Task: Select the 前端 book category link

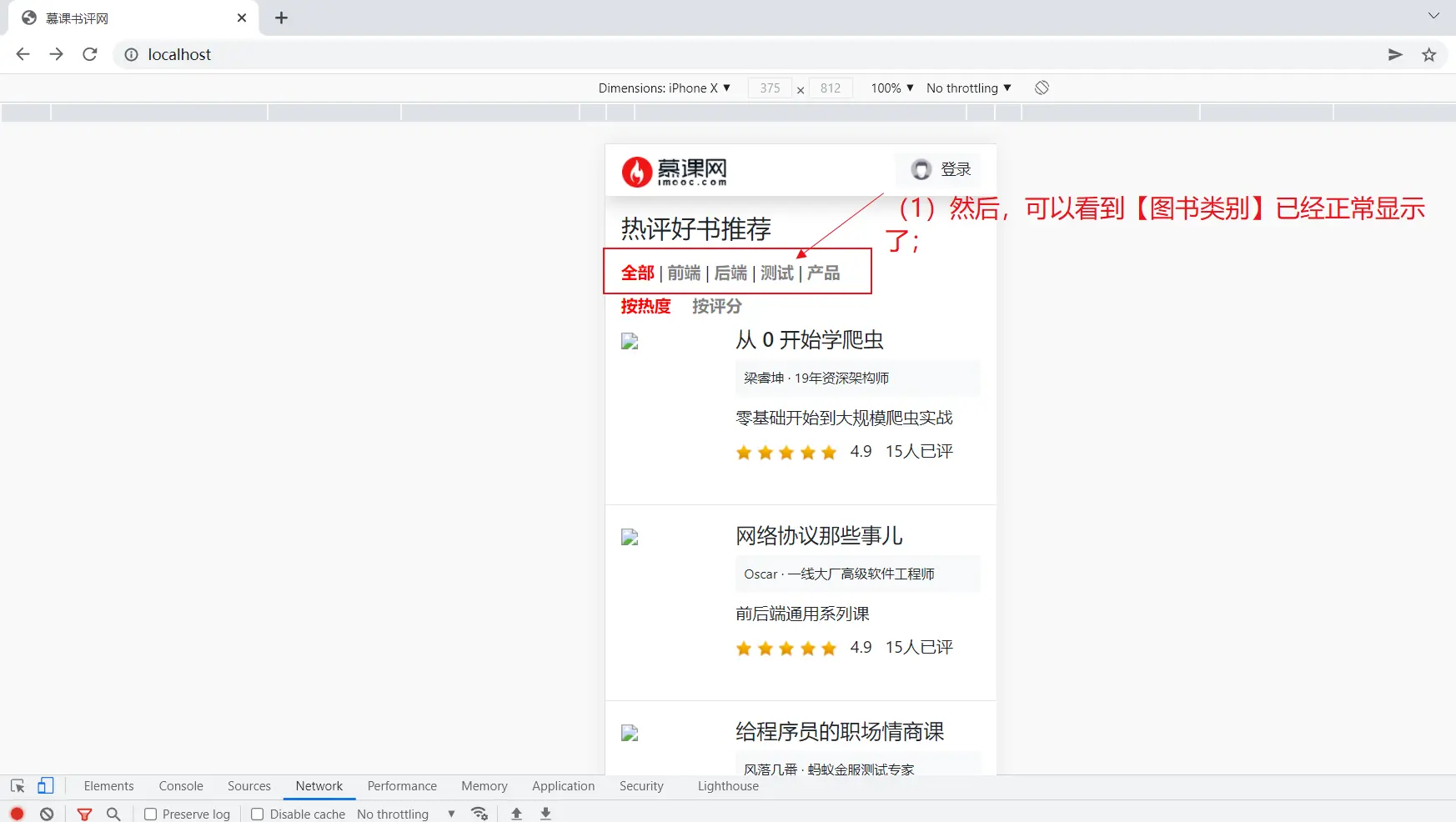Action: 684,273
